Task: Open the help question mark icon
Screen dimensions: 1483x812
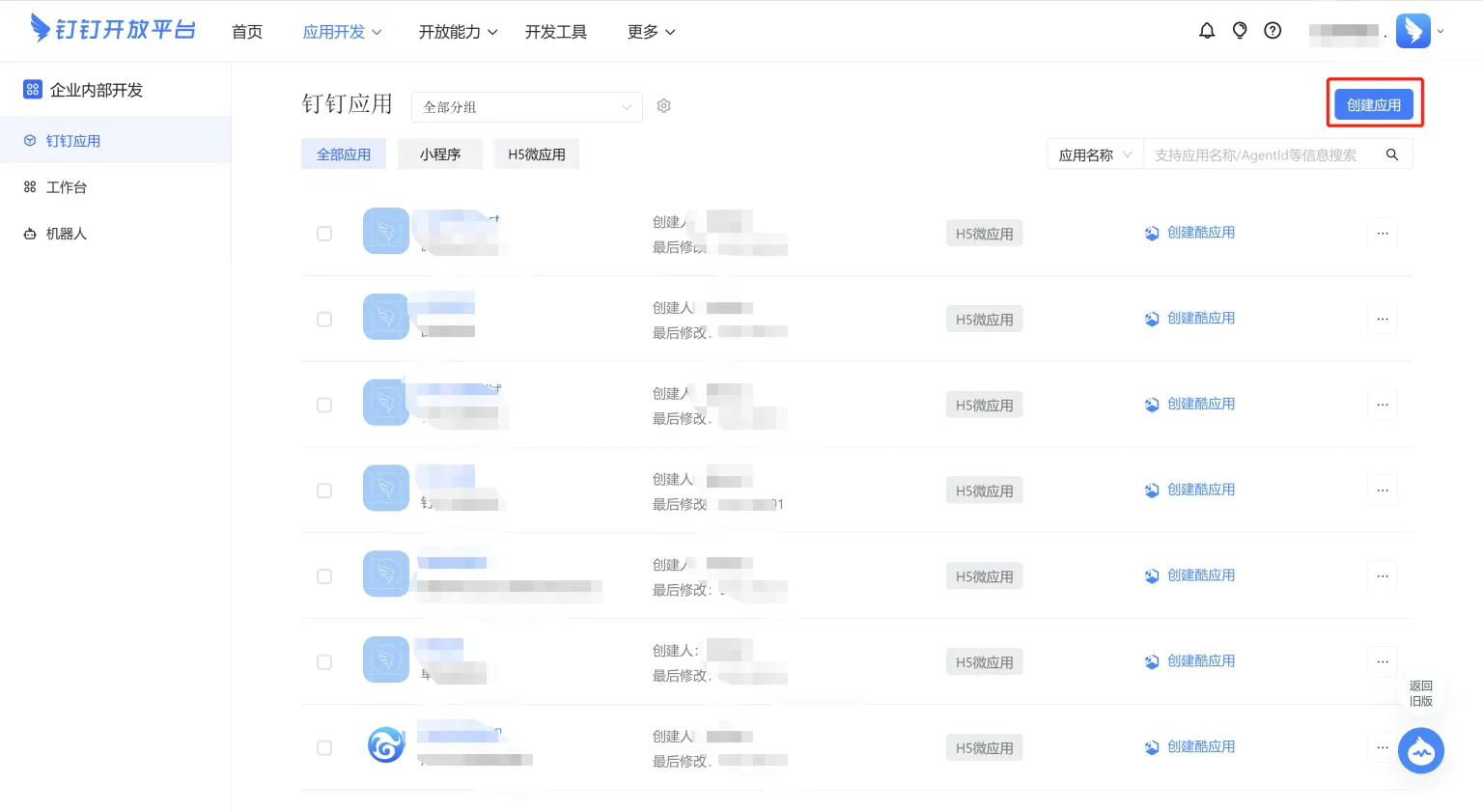Action: tap(1273, 31)
